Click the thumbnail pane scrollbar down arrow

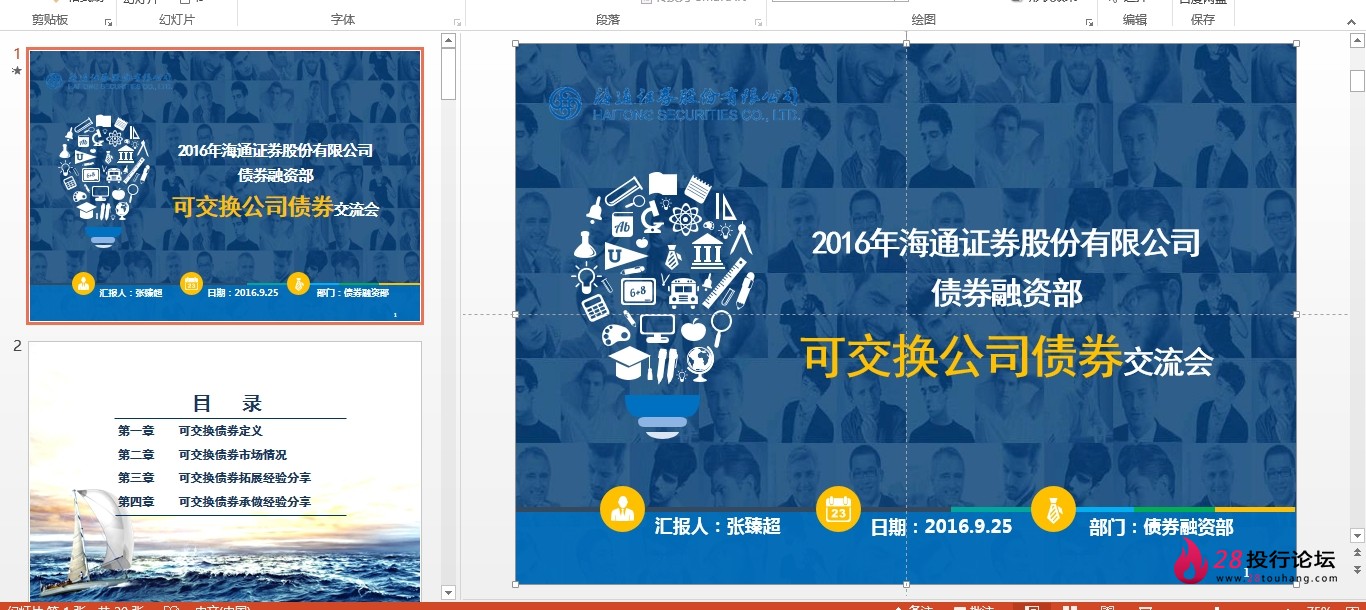(449, 593)
